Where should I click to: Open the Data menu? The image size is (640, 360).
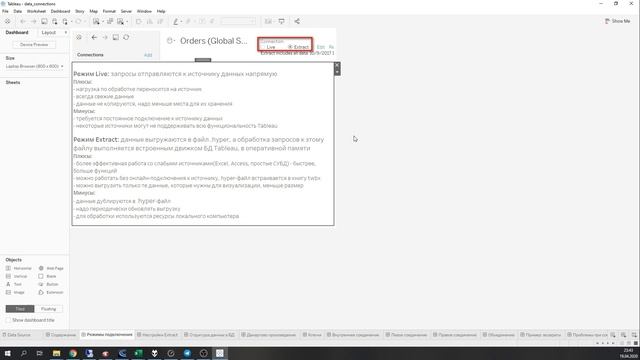[x=18, y=11]
